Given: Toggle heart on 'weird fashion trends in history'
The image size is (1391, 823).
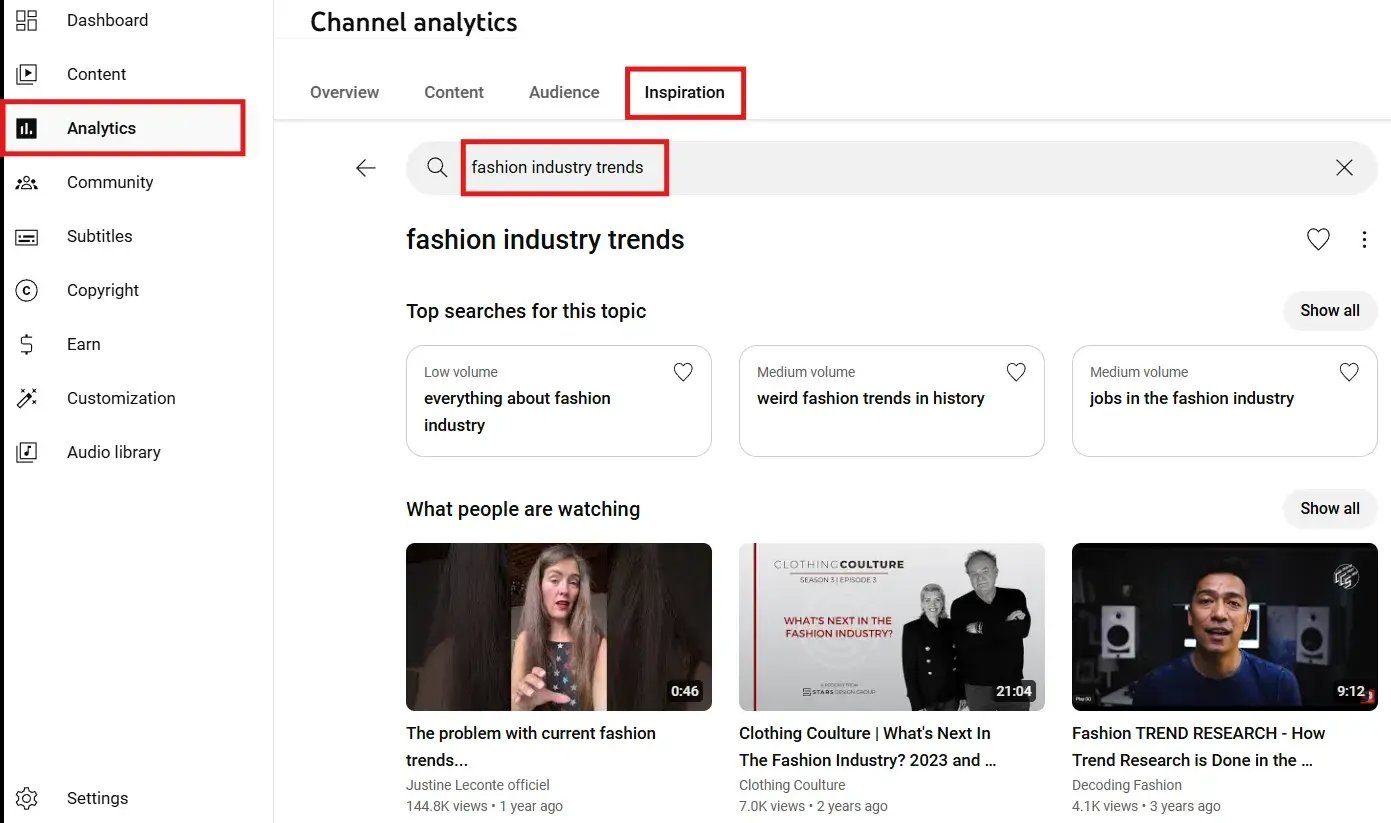Looking at the screenshot, I should coord(1016,372).
